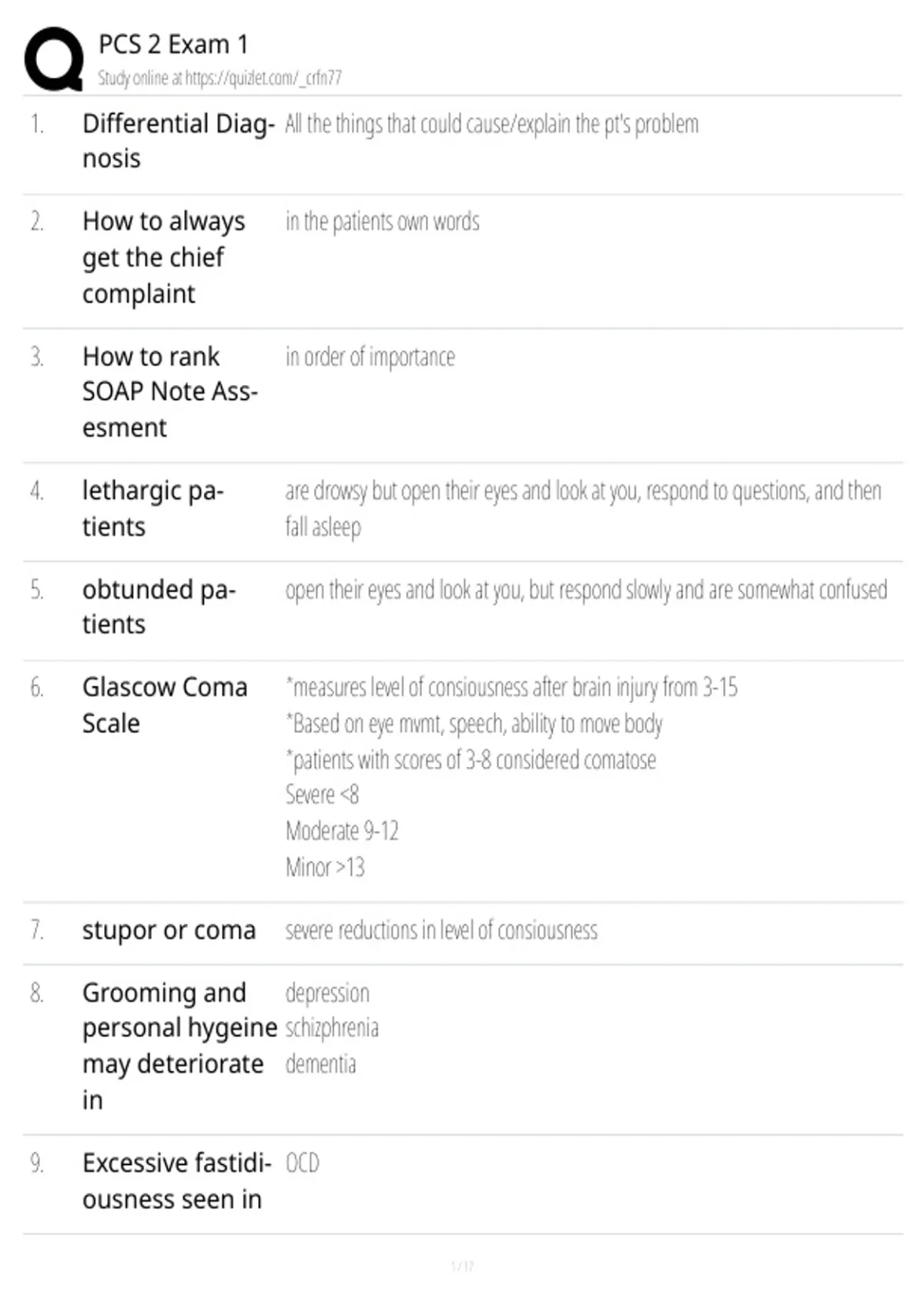Click the 'Moderate 9-12' score line

(342, 831)
